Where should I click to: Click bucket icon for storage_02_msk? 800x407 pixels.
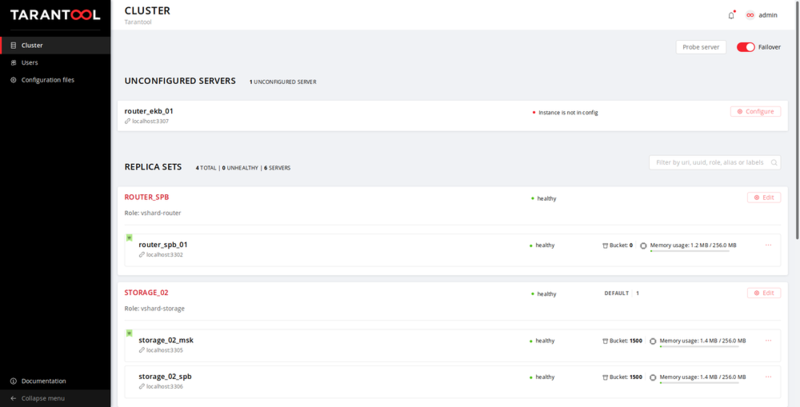[606, 341]
